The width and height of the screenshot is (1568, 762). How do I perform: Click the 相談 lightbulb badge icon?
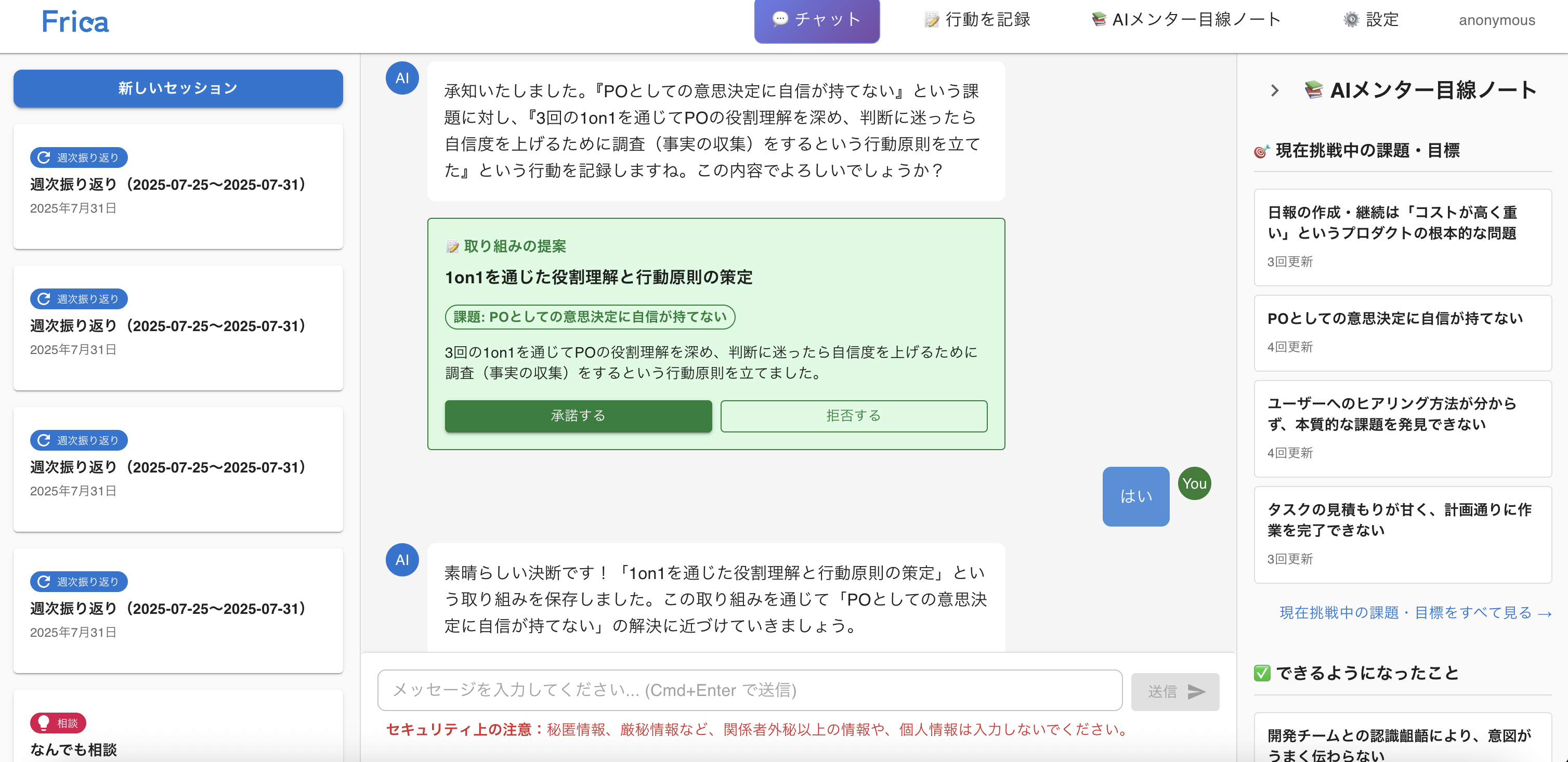pyautogui.click(x=44, y=722)
